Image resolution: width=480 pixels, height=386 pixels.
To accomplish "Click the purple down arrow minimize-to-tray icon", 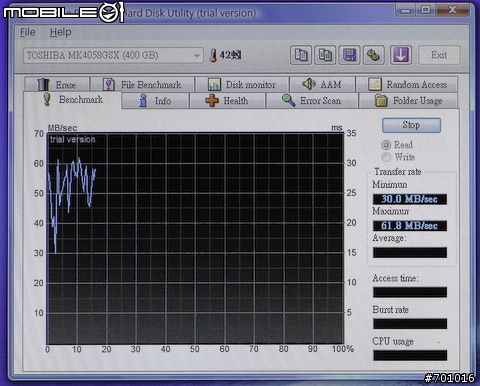I will [401, 55].
